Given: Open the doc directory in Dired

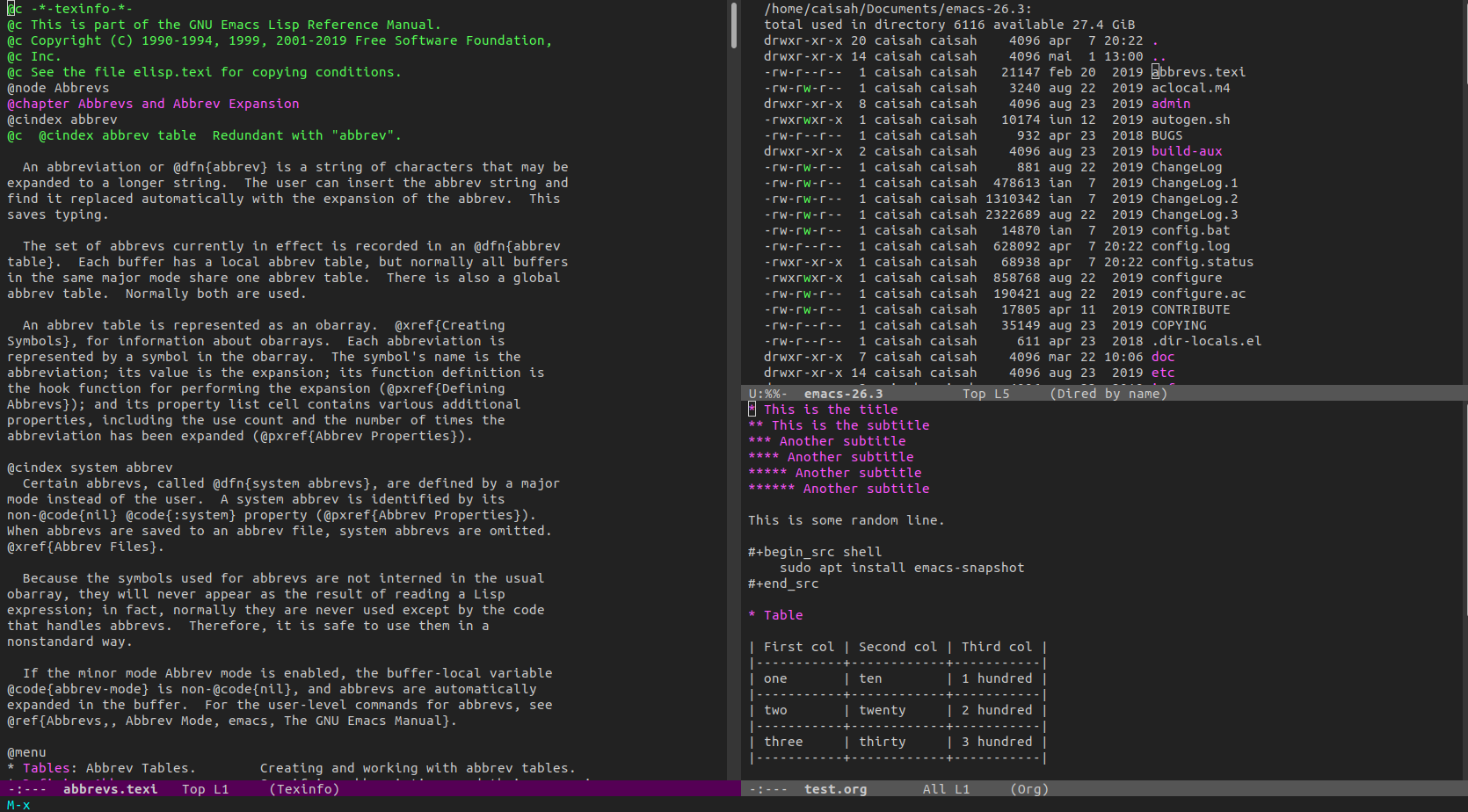Looking at the screenshot, I should tap(1162, 357).
